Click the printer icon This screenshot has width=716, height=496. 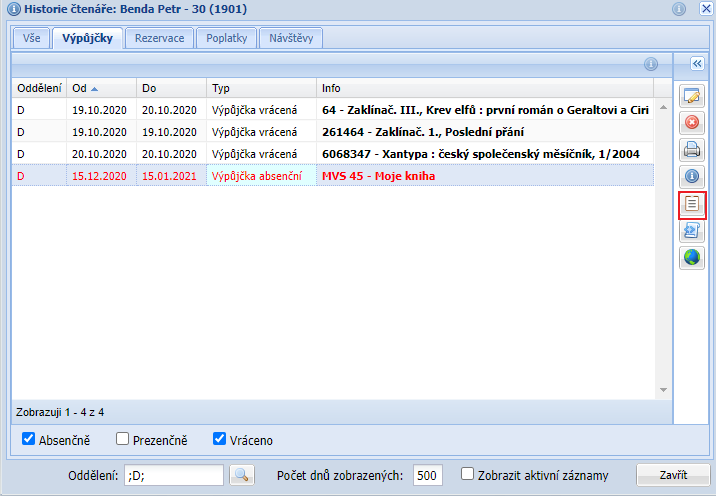[x=692, y=151]
